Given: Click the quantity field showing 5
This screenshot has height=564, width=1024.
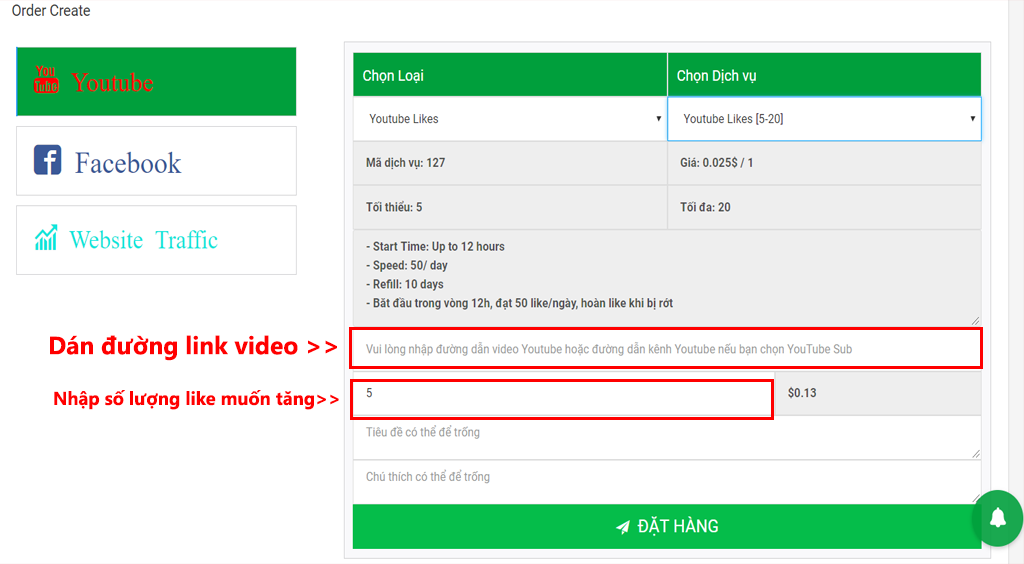Looking at the screenshot, I should point(563,398).
